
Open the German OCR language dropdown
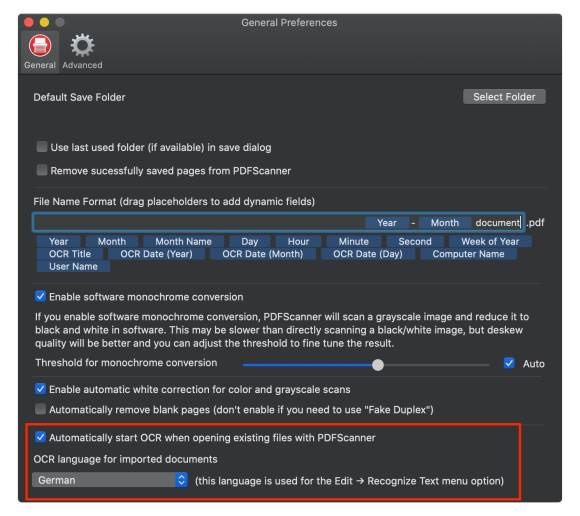[110, 480]
